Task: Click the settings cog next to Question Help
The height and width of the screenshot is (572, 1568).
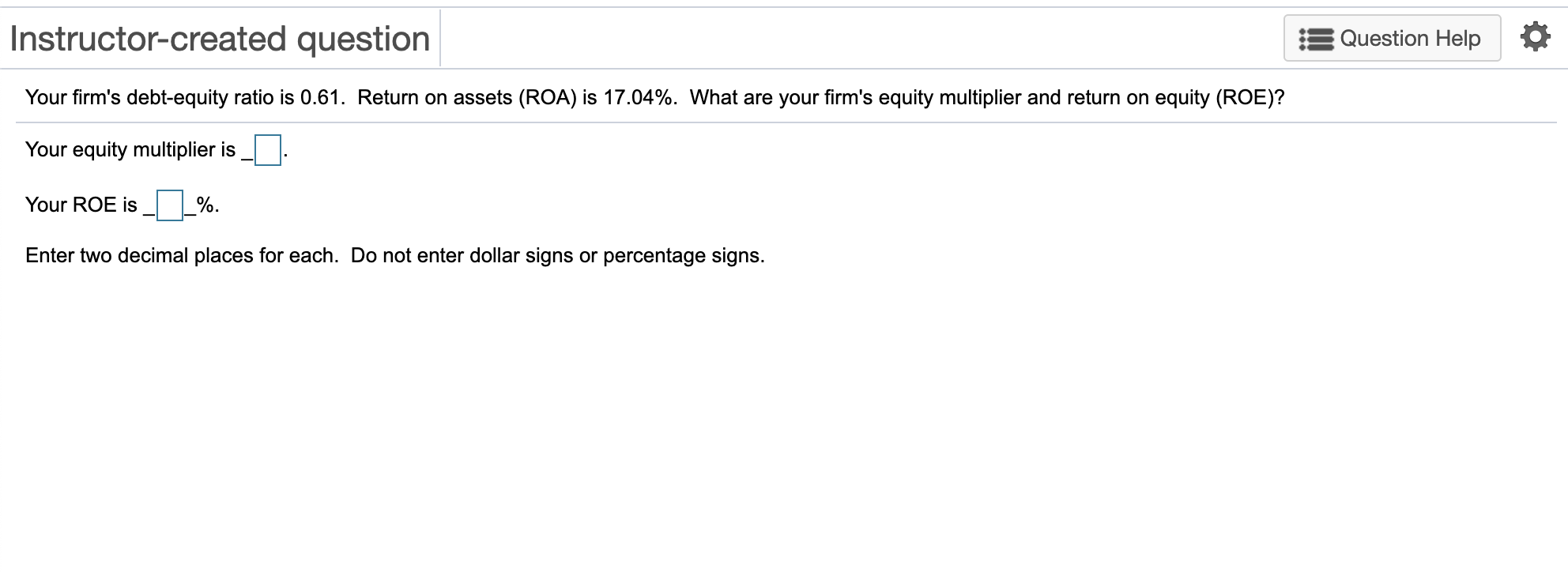Action: click(1536, 36)
